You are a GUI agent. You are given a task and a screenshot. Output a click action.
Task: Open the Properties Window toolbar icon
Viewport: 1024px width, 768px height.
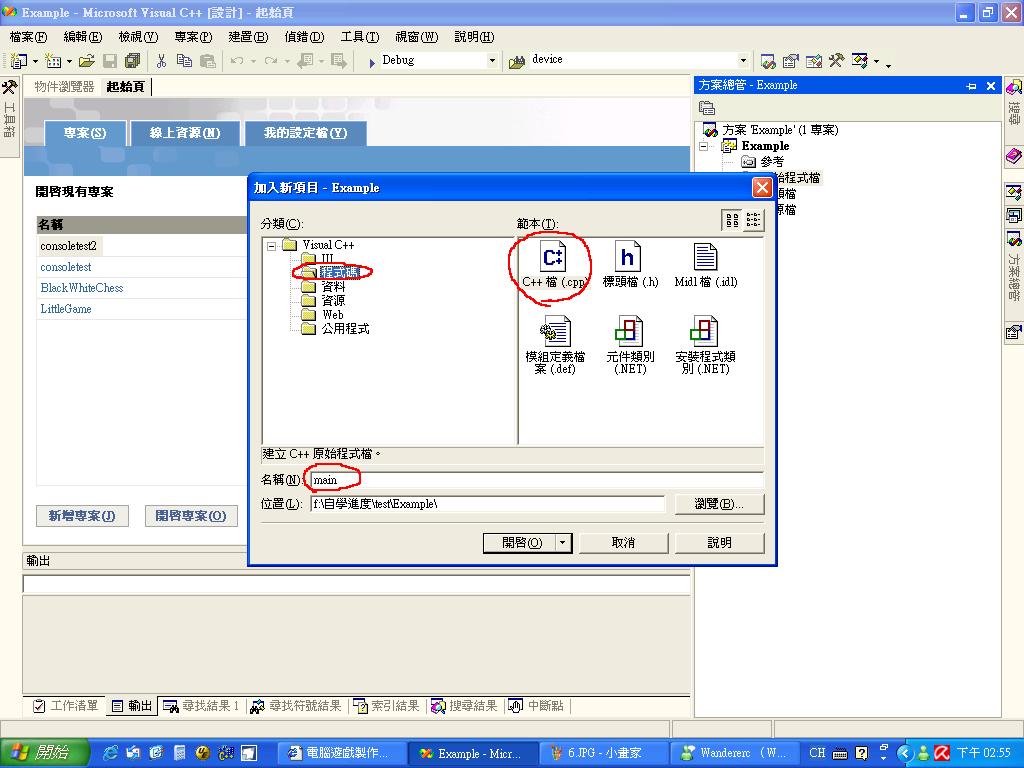[791, 61]
